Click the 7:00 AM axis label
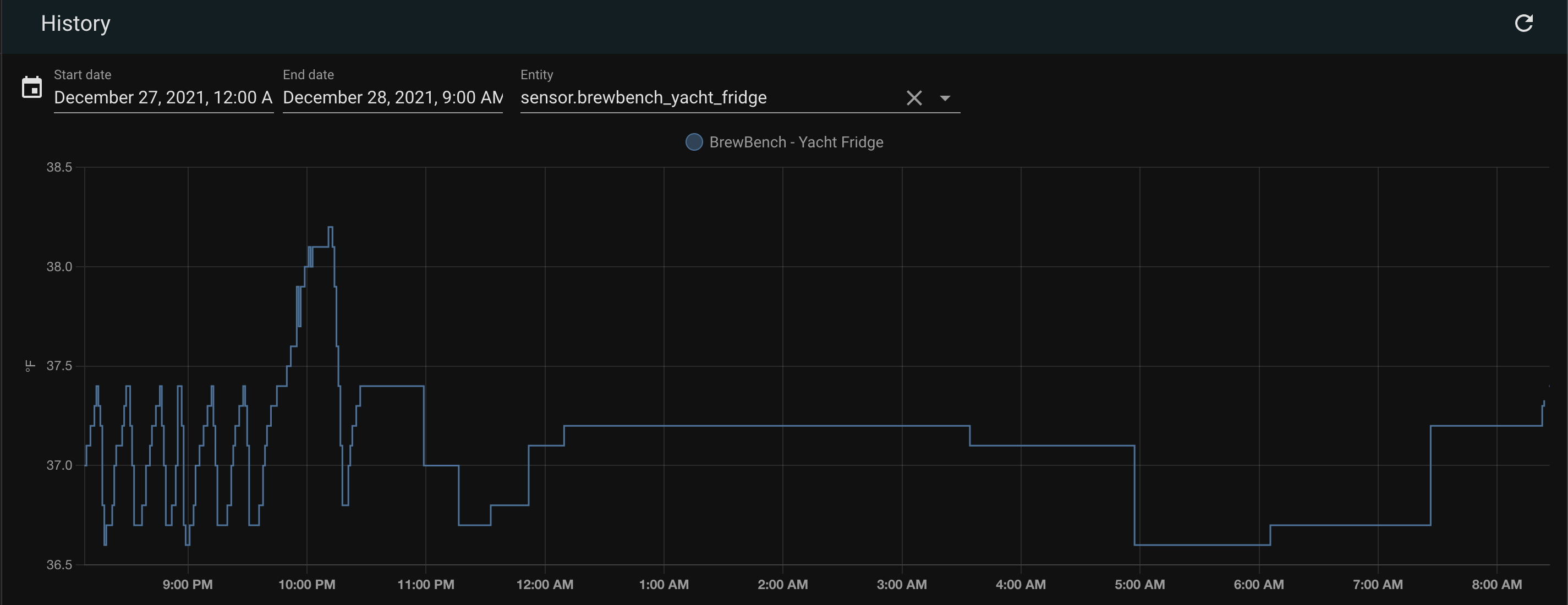Image resolution: width=1568 pixels, height=605 pixels. pos(1378,584)
